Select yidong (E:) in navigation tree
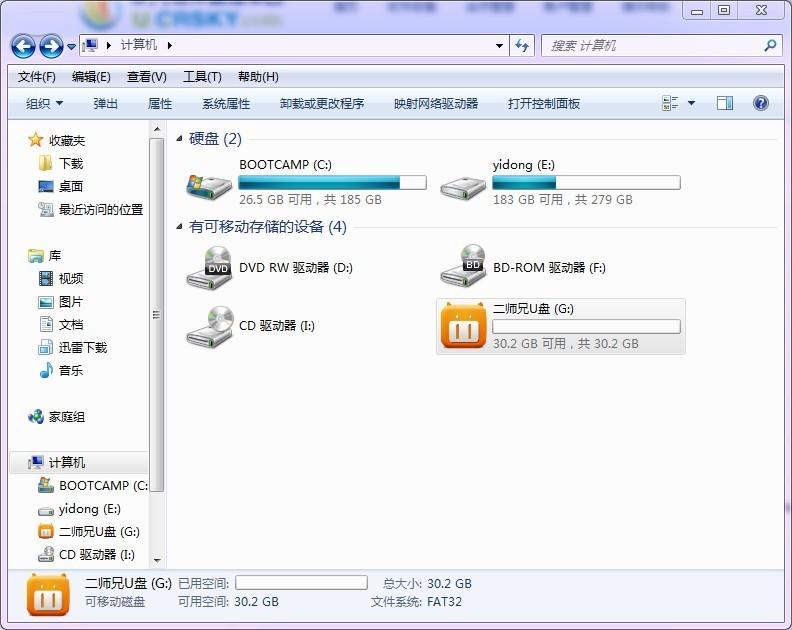The width and height of the screenshot is (792, 630). tap(79, 509)
